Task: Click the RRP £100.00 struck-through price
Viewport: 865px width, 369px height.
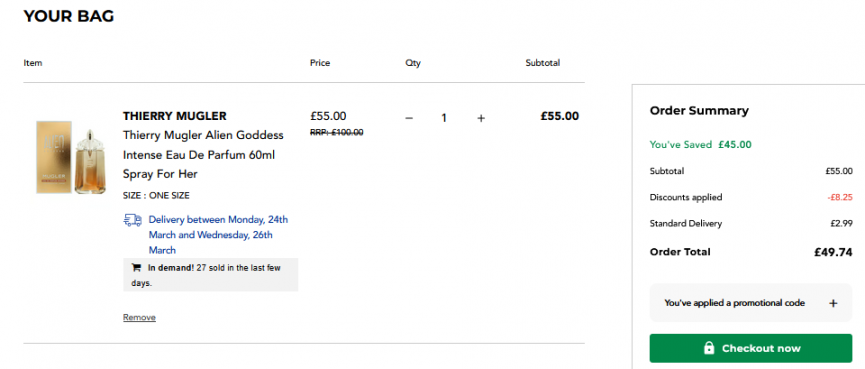Action: click(x=337, y=132)
